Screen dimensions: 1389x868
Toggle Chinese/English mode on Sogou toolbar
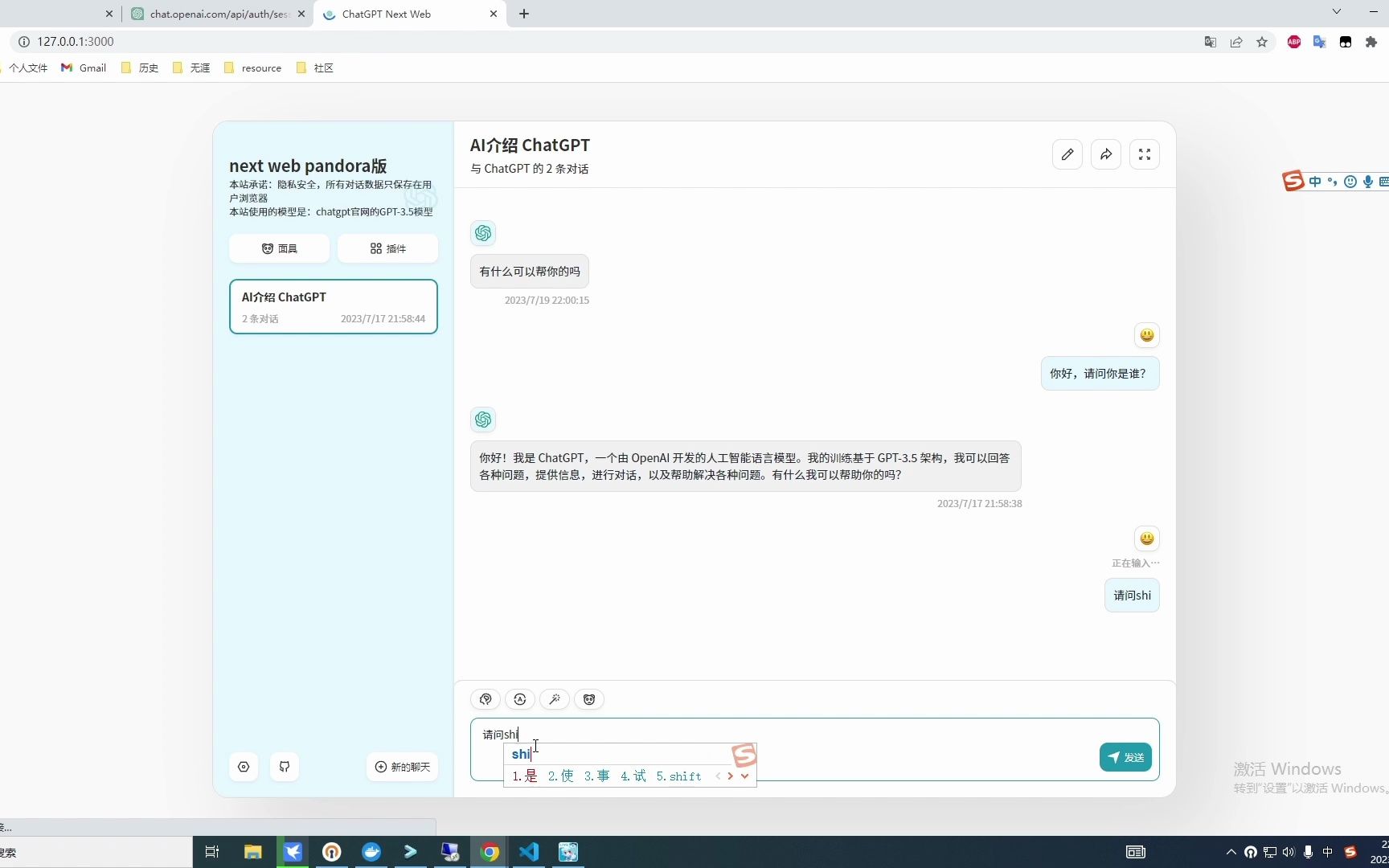click(1315, 182)
